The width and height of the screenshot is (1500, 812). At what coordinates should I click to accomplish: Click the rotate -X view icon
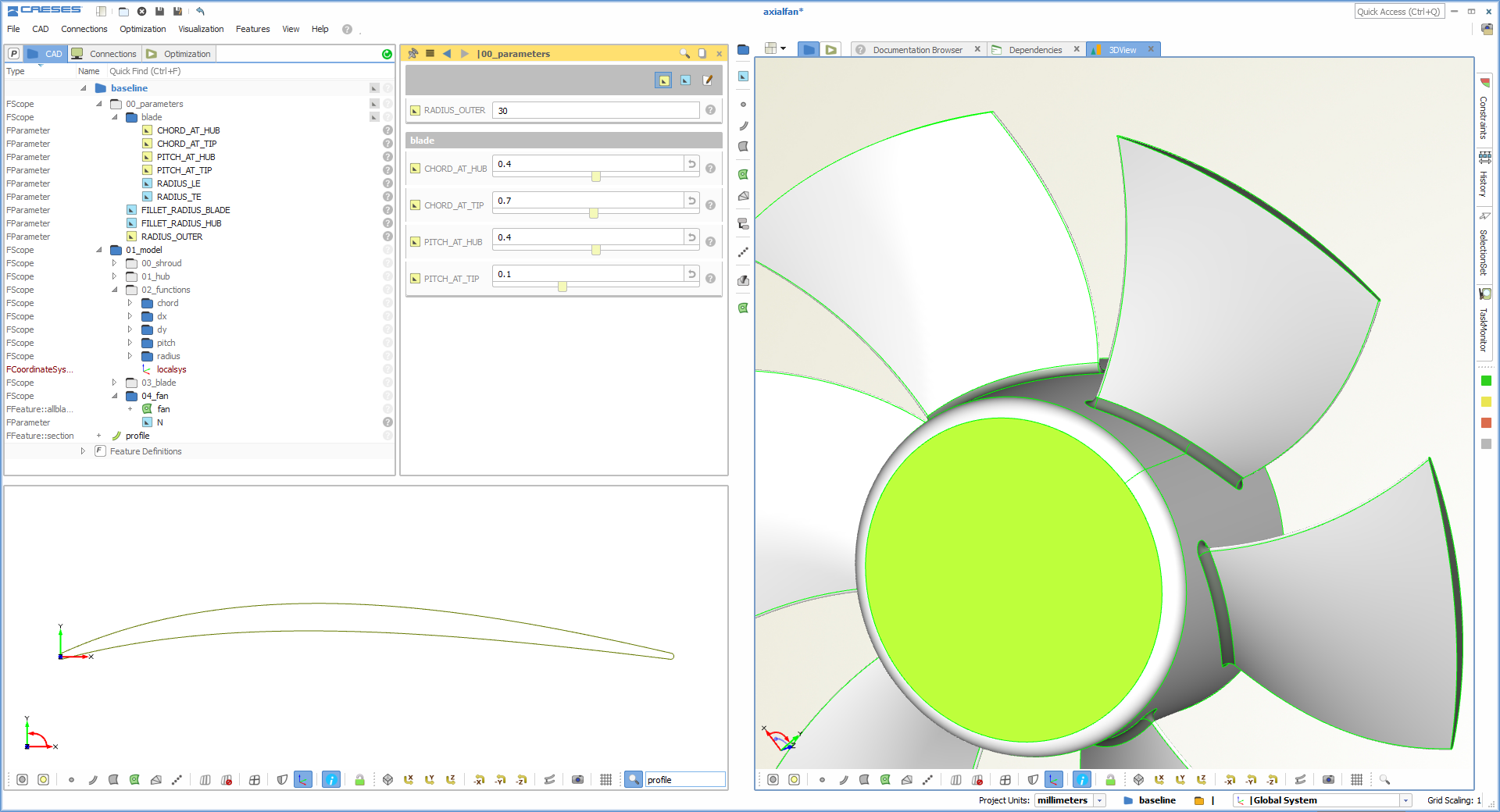coord(1230,779)
